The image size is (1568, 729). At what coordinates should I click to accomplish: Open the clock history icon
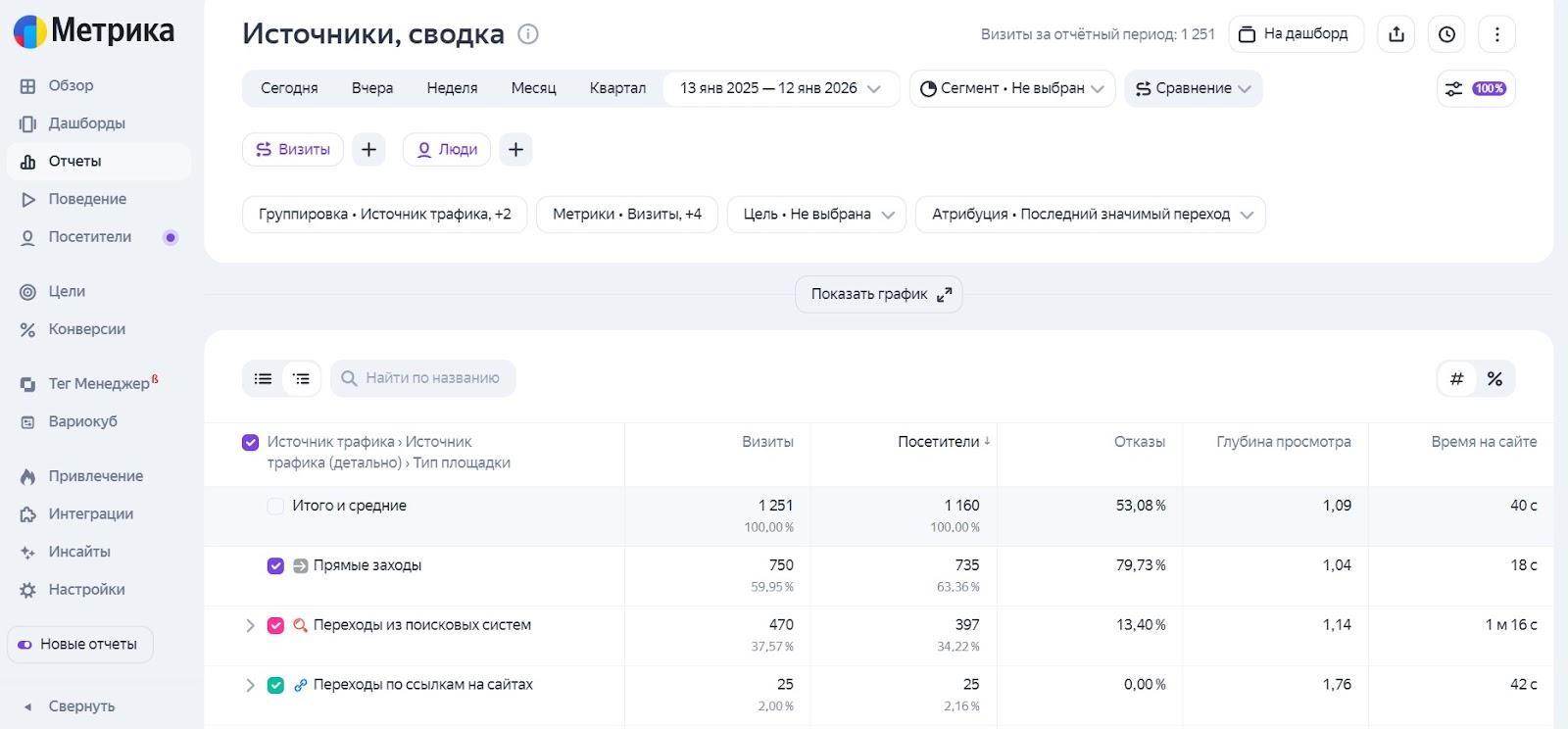coord(1446,34)
